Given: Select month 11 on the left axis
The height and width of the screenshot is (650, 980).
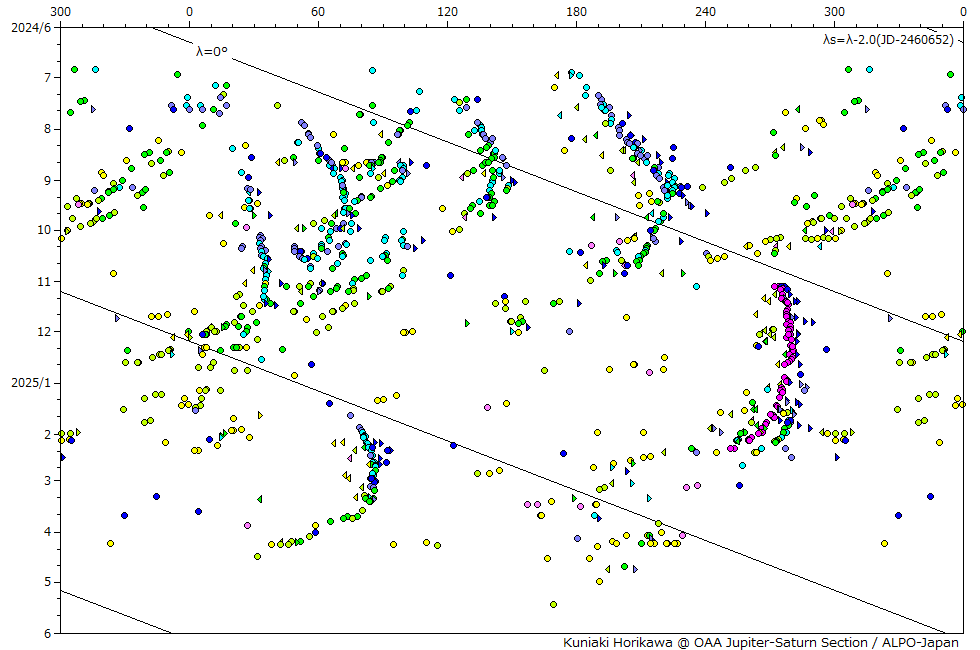Looking at the screenshot, I should click(44, 281).
